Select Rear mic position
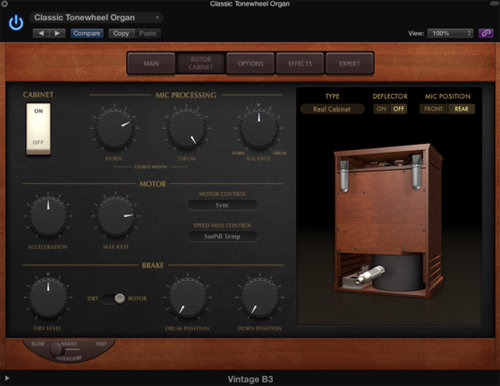500x386 pixels. pyautogui.click(x=461, y=109)
